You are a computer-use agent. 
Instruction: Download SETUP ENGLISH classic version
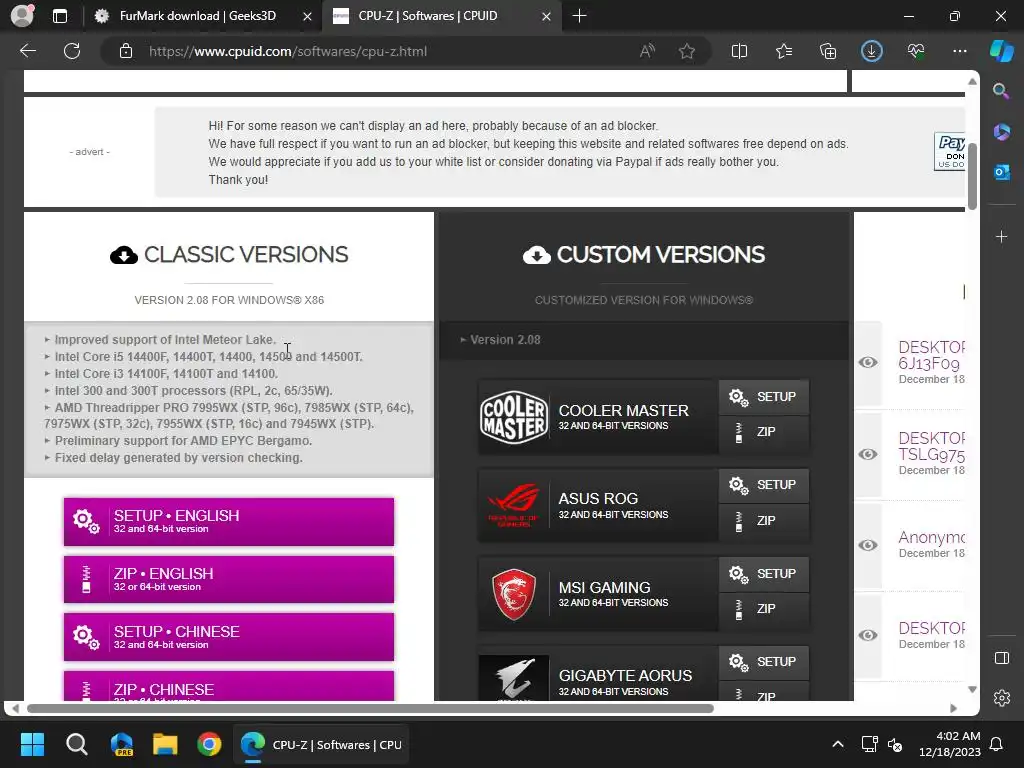pos(229,521)
